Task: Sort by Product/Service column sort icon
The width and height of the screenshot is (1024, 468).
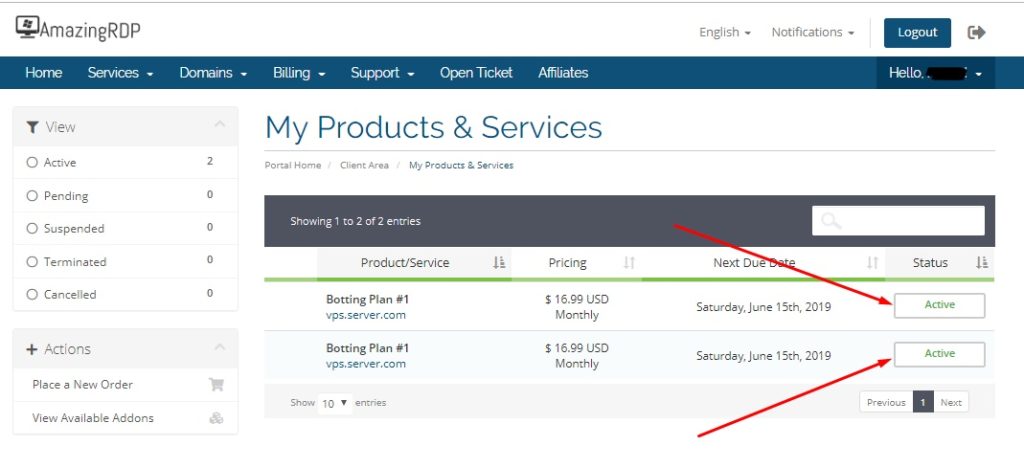Action: coord(499,263)
